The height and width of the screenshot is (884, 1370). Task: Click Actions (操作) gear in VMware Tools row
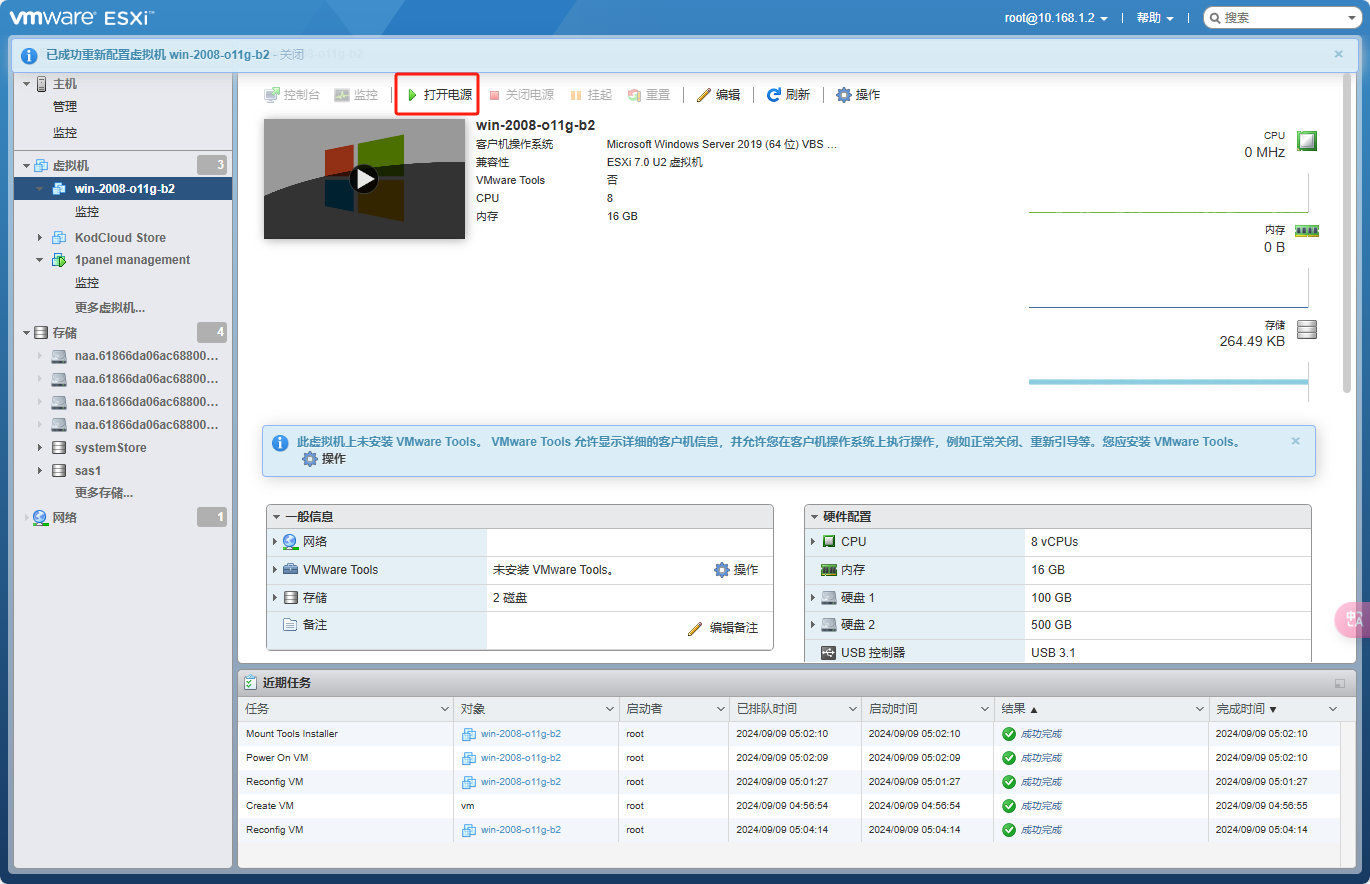click(736, 570)
